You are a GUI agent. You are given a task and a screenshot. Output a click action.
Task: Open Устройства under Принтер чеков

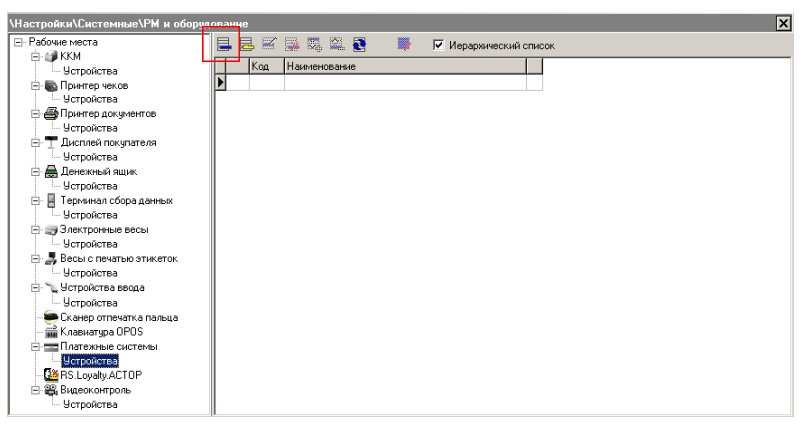(x=90, y=99)
